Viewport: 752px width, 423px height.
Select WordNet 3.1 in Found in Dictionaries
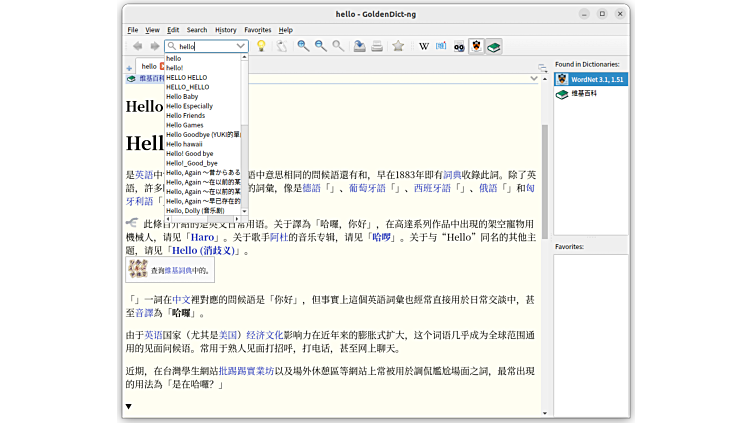[x=597, y=79]
